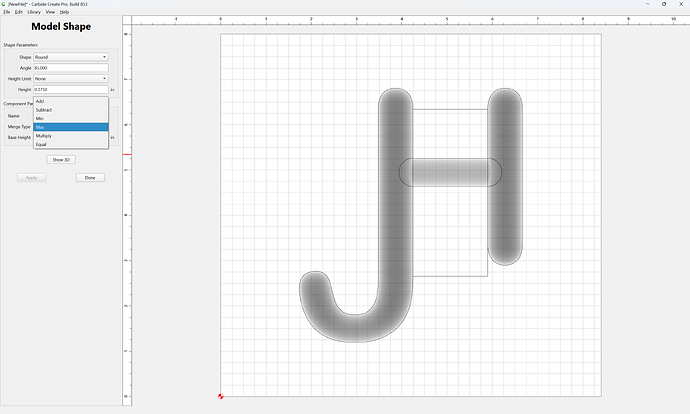The image size is (690, 414).
Task: Open the Help menu
Action: (x=64, y=12)
